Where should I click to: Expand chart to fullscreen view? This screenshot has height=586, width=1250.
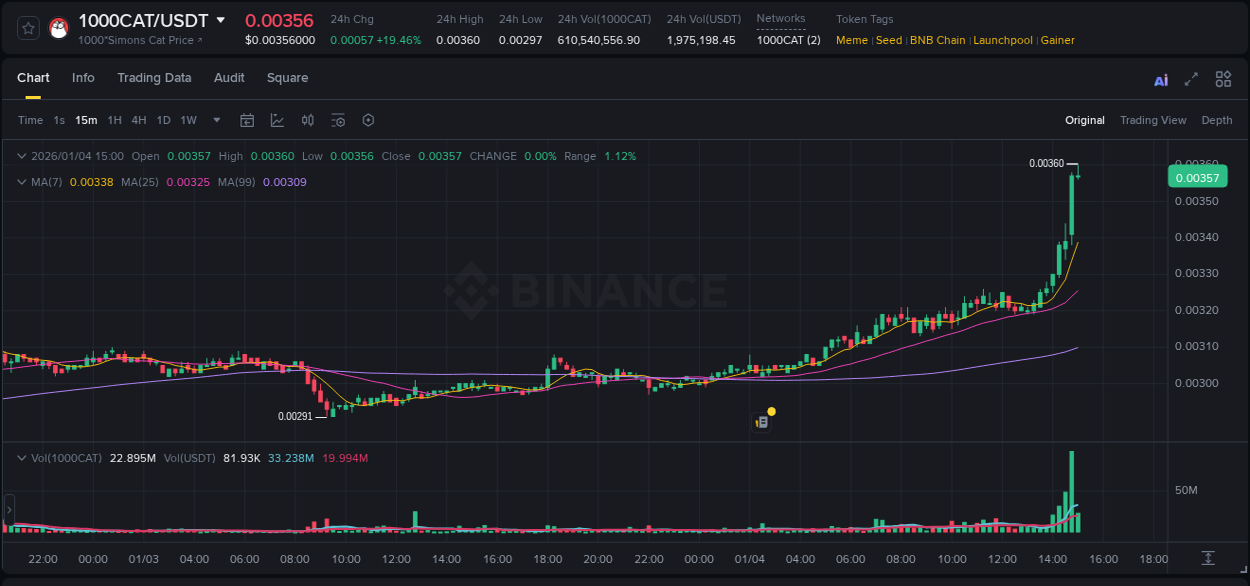point(1191,78)
